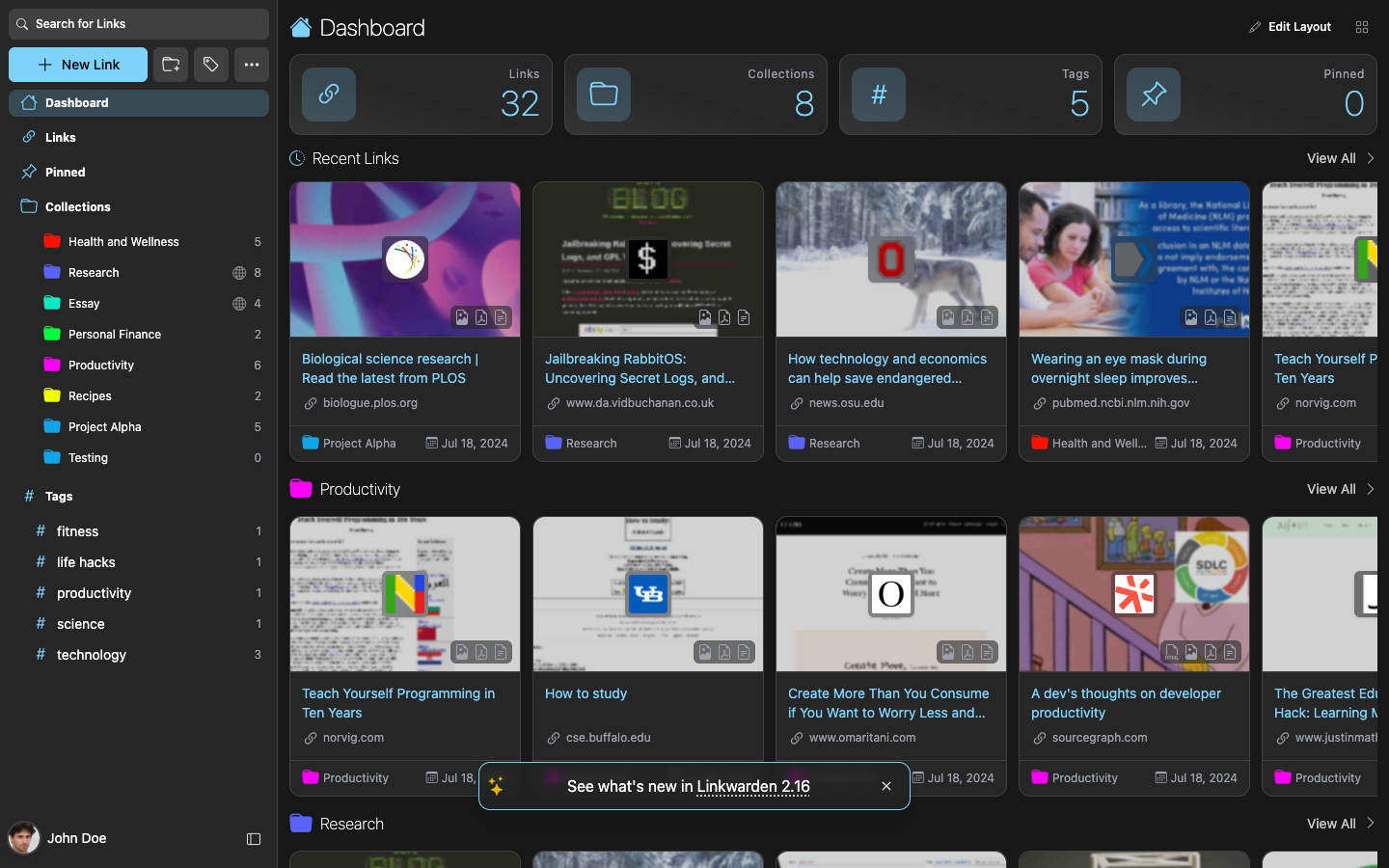Open PDF format icon on Biological science research card
This screenshot has width=1389, height=868.
(481, 317)
